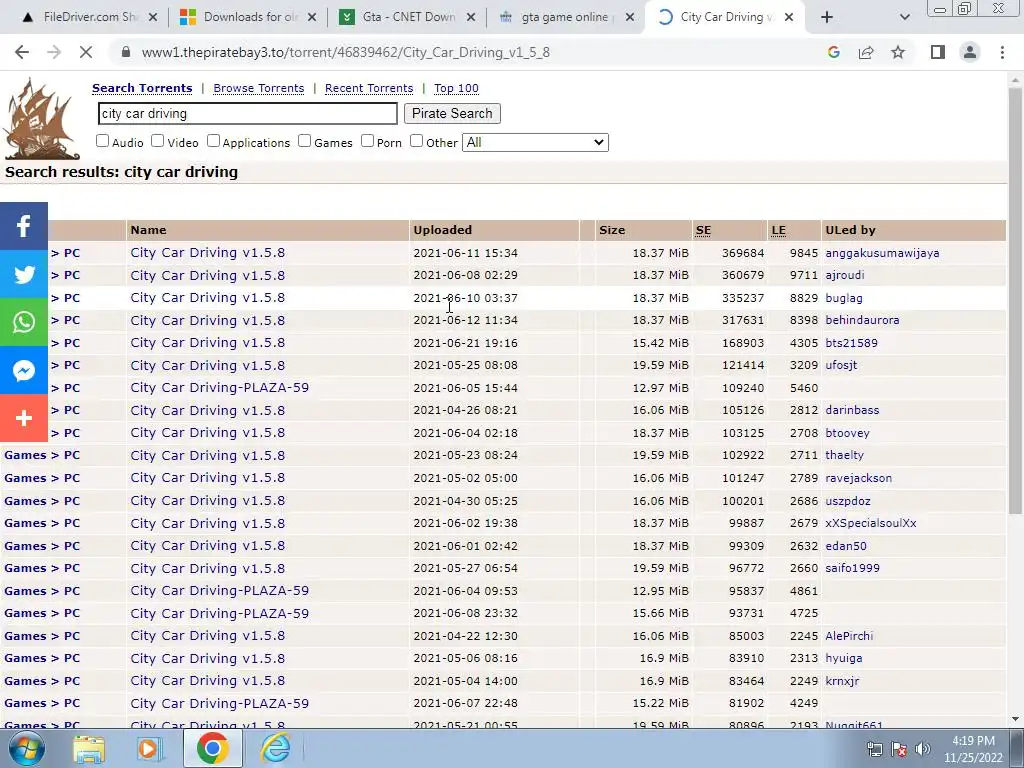Click the network icon in system tray
This screenshot has height=768, width=1024.
point(874,749)
